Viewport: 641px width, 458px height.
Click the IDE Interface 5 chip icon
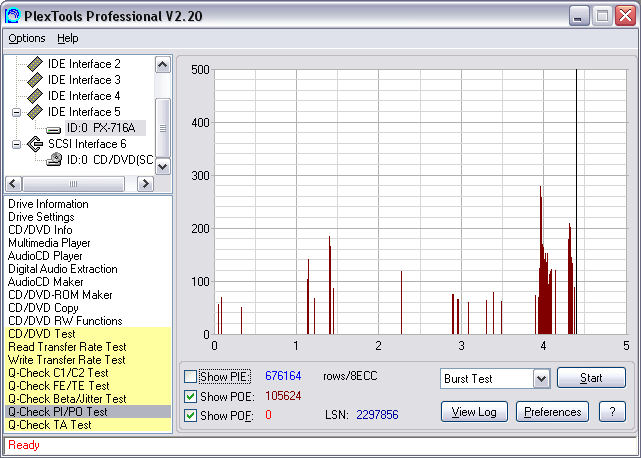pos(35,112)
